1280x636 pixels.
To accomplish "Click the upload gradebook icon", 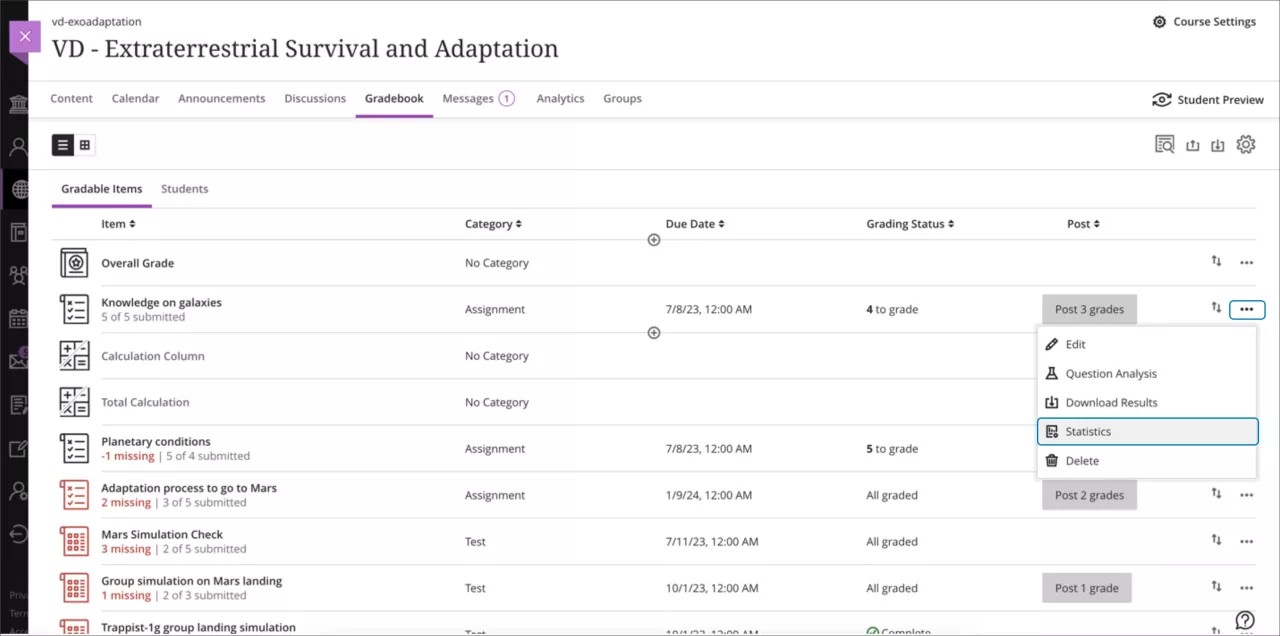I will 1192,144.
